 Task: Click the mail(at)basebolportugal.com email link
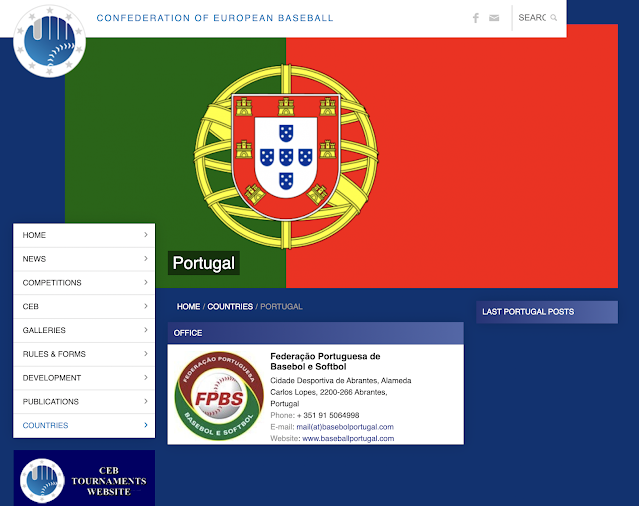point(345,427)
